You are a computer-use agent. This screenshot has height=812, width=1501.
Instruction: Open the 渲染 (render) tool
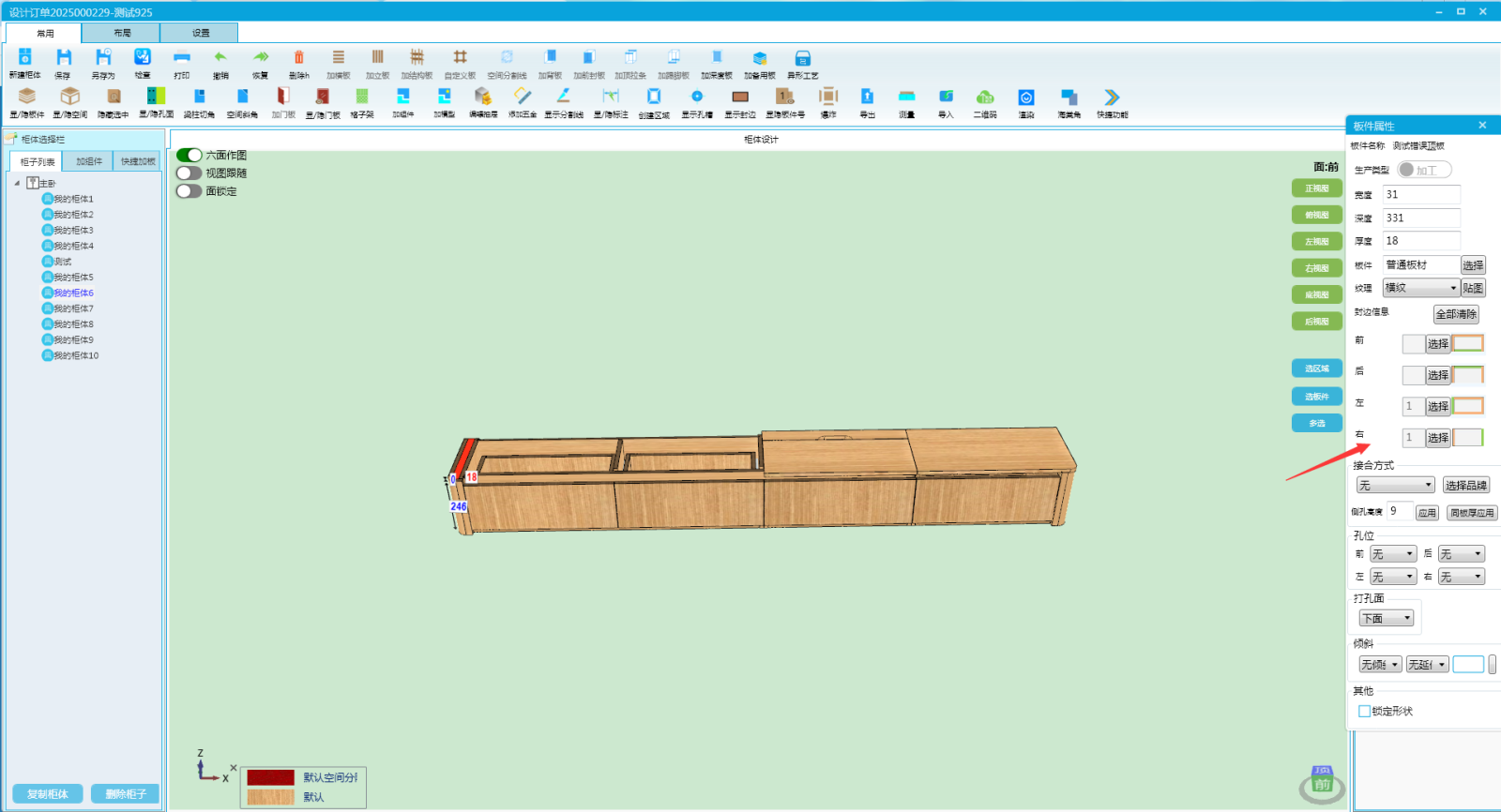click(x=1026, y=98)
